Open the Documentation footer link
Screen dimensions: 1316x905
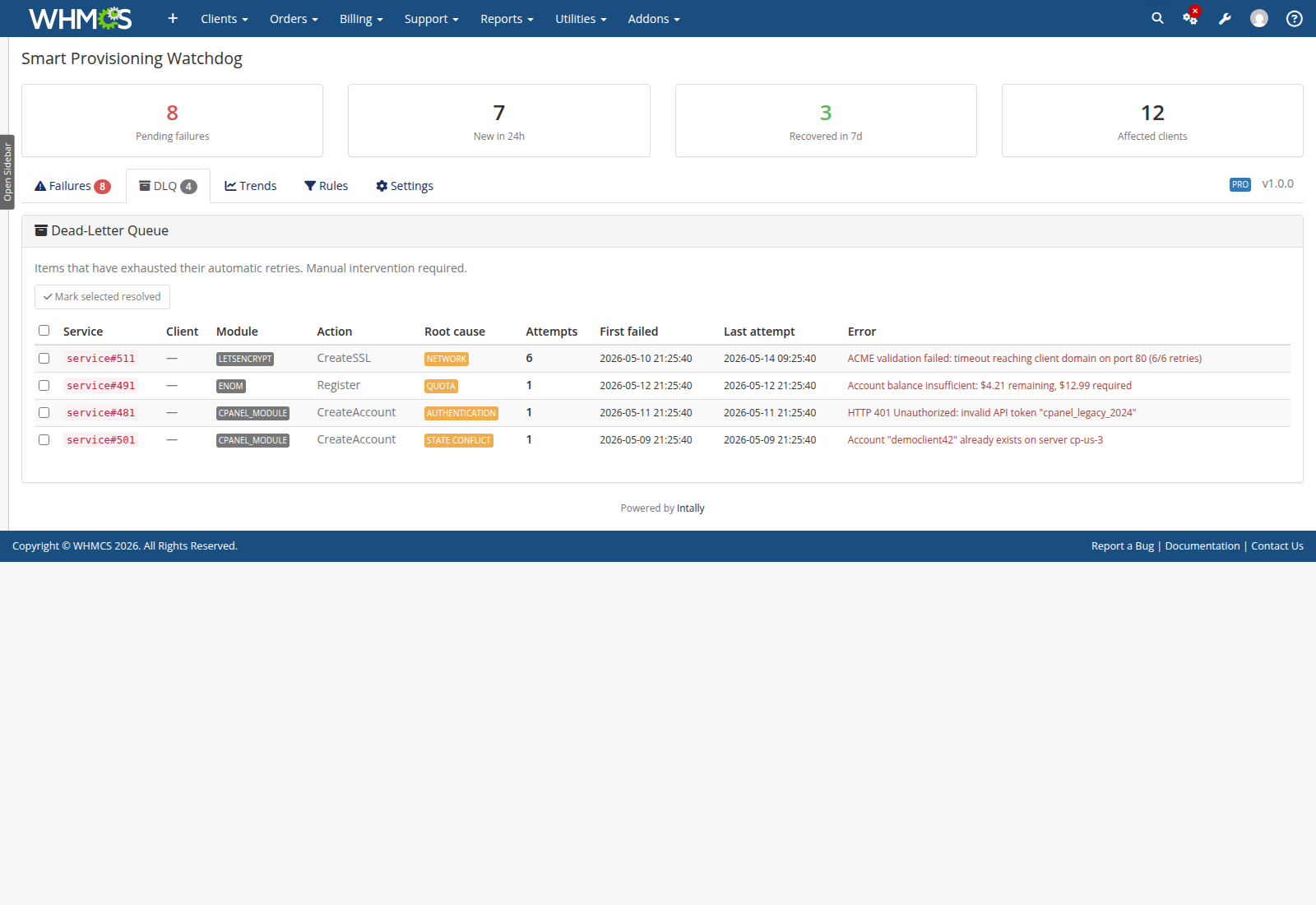1202,546
